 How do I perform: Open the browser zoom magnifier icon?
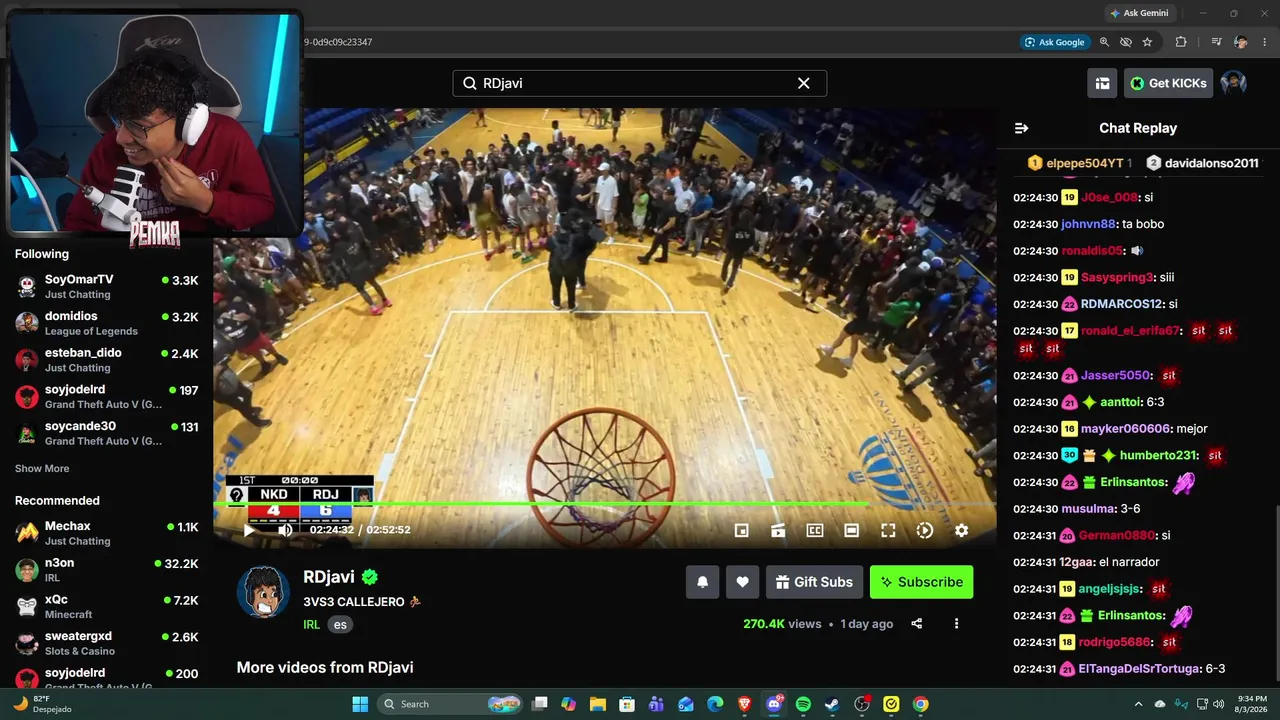point(1104,42)
